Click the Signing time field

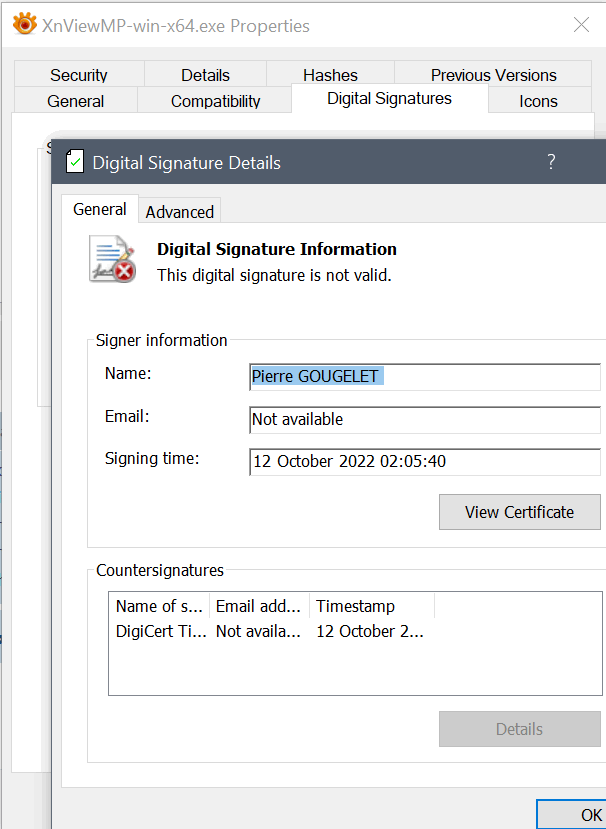425,462
